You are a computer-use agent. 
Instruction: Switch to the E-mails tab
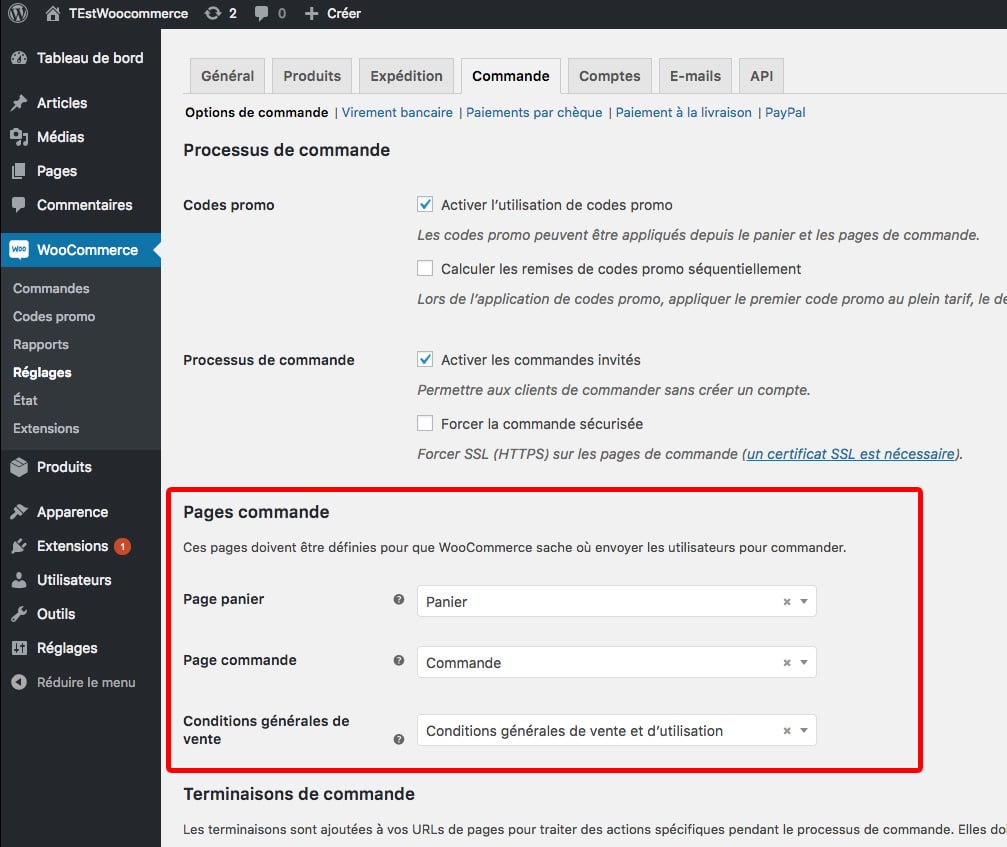pos(696,76)
